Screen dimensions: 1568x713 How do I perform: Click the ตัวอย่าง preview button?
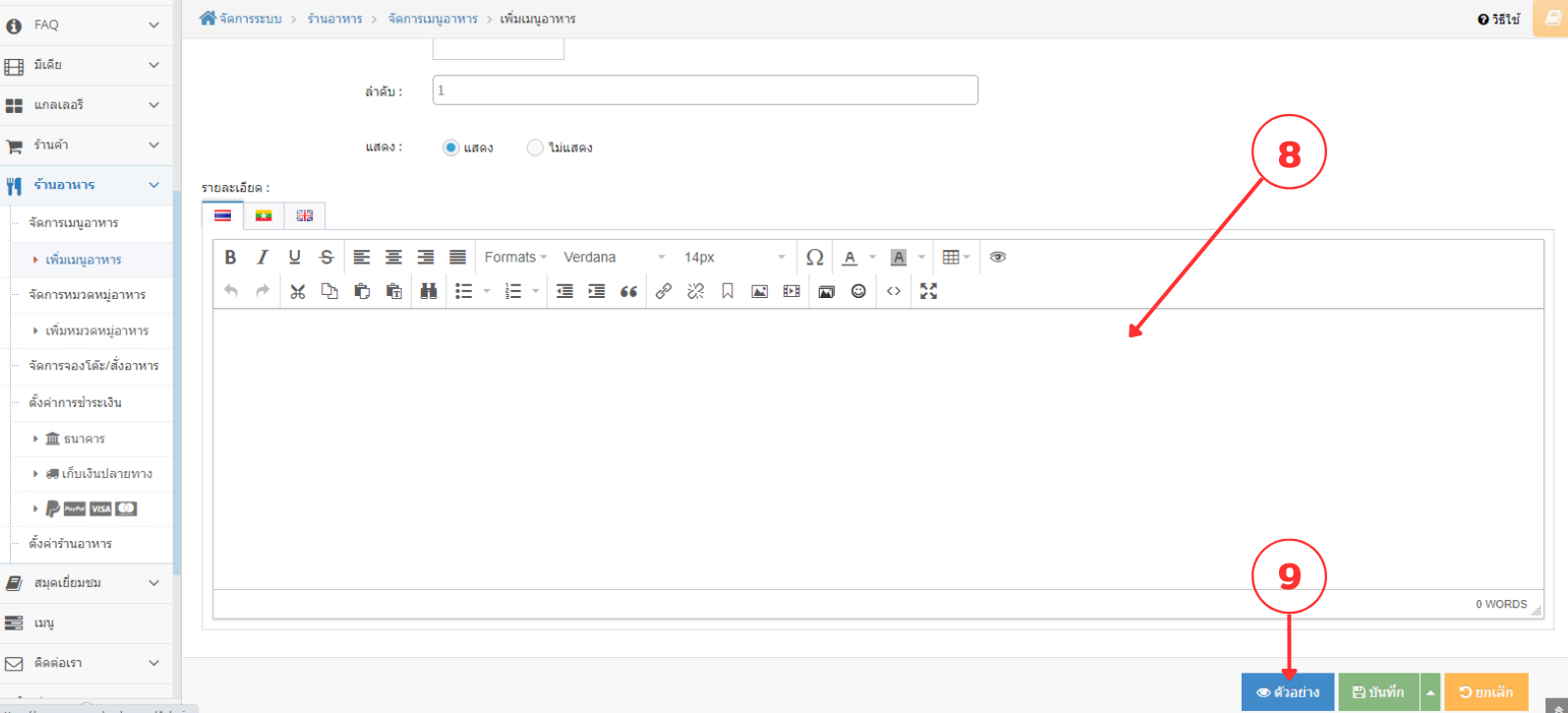1288,692
